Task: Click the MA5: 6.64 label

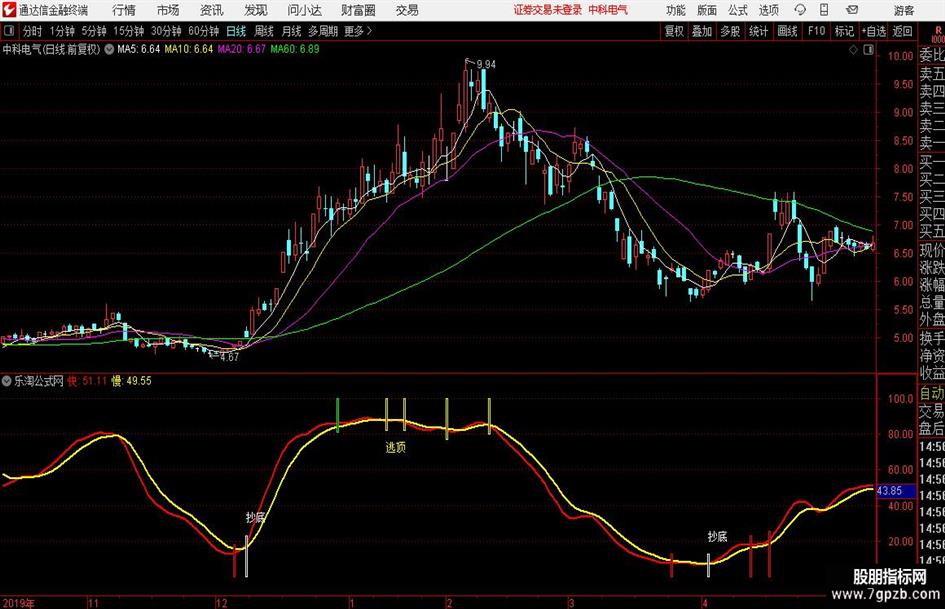Action: pos(139,49)
